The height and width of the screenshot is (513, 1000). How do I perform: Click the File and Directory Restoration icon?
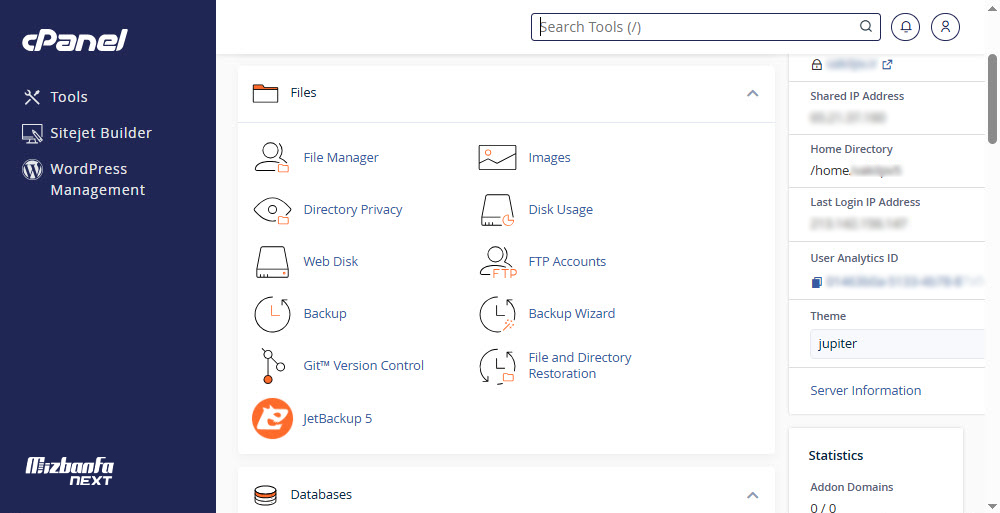coord(497,366)
